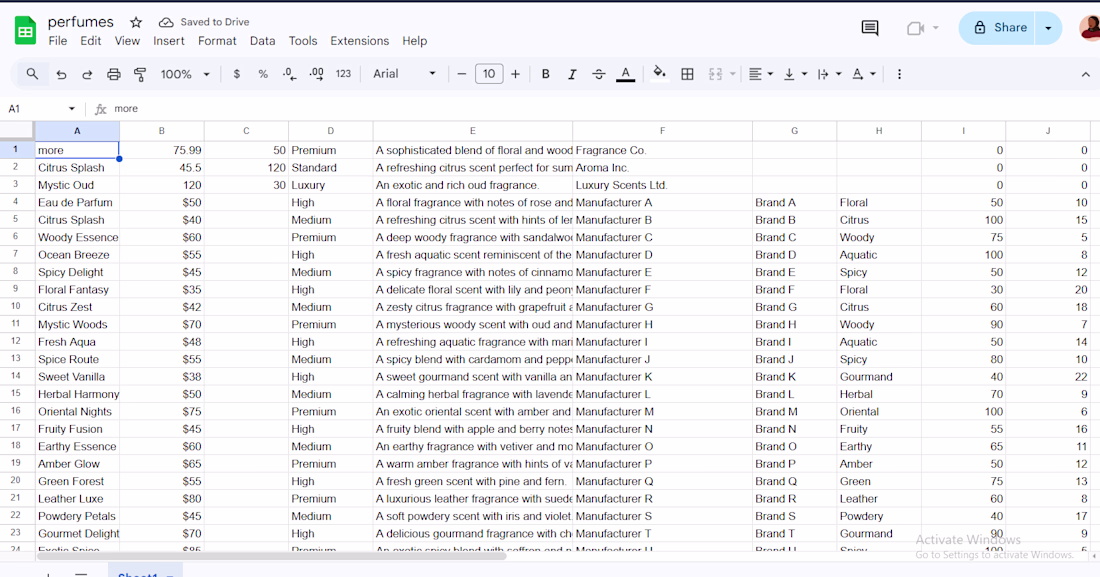Click the undo arrow
1100x577 pixels.
point(62,74)
